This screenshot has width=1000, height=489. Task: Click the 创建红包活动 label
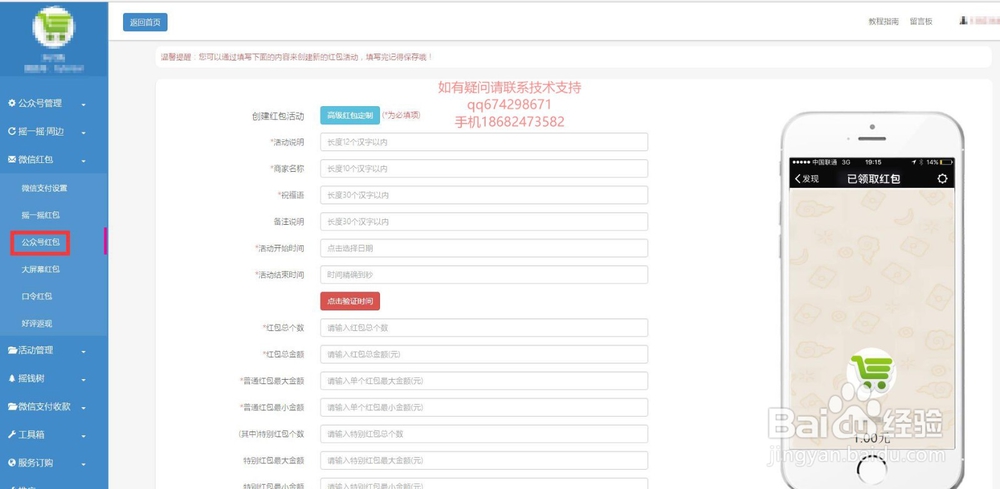click(x=278, y=116)
